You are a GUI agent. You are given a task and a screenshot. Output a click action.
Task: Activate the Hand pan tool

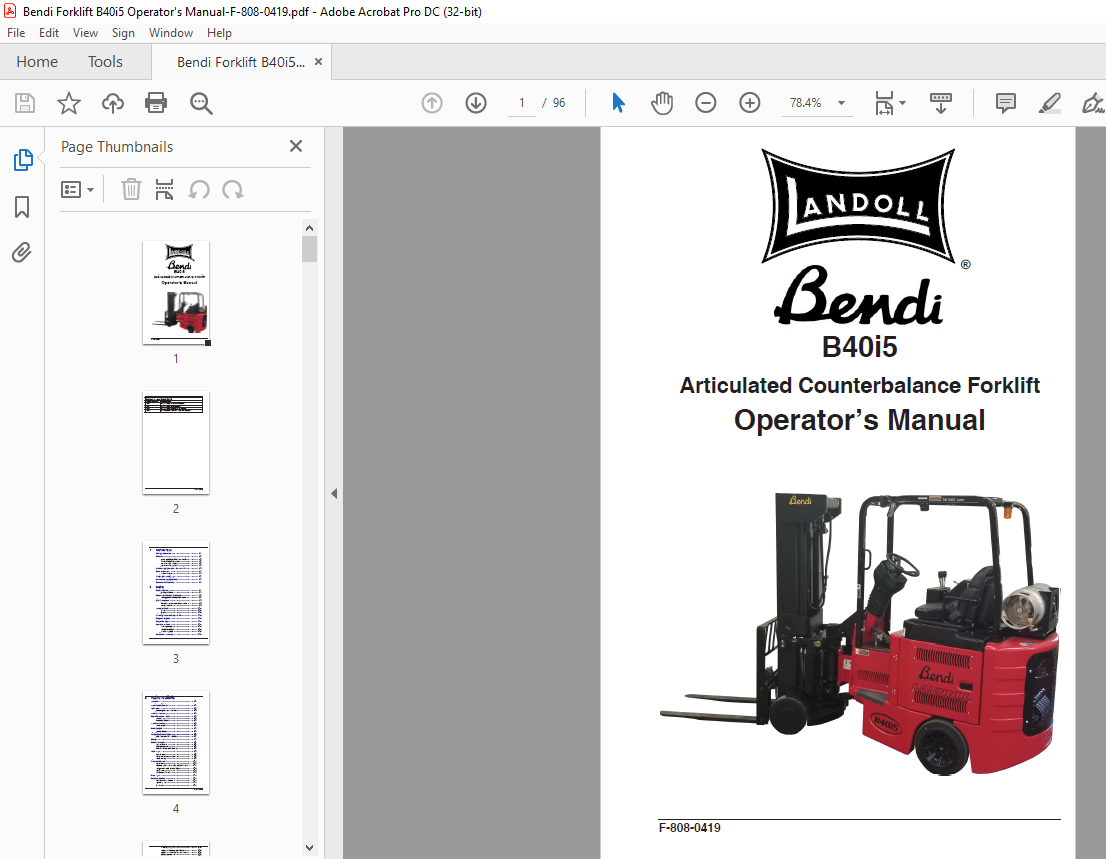[662, 103]
